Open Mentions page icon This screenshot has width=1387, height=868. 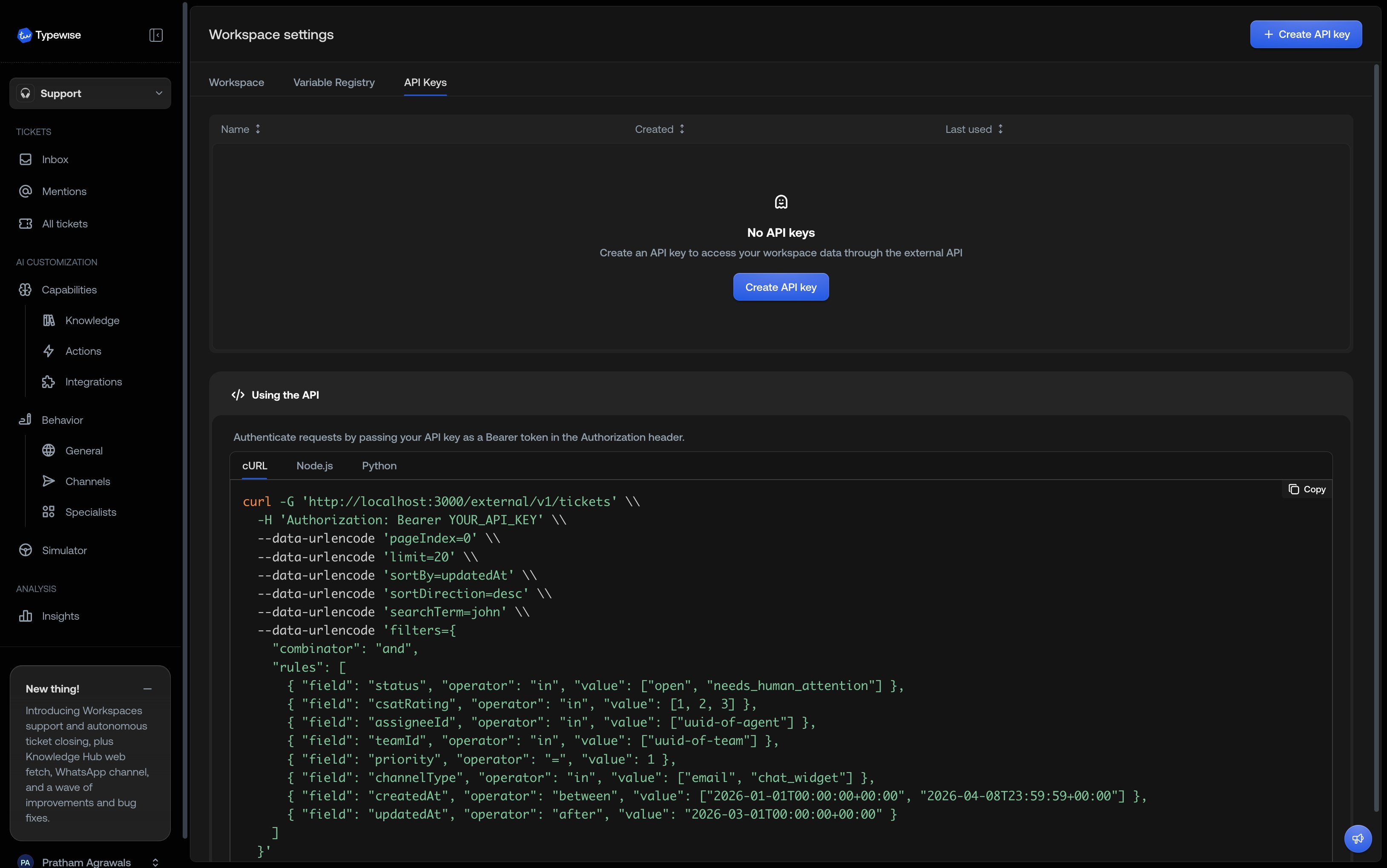coord(25,191)
